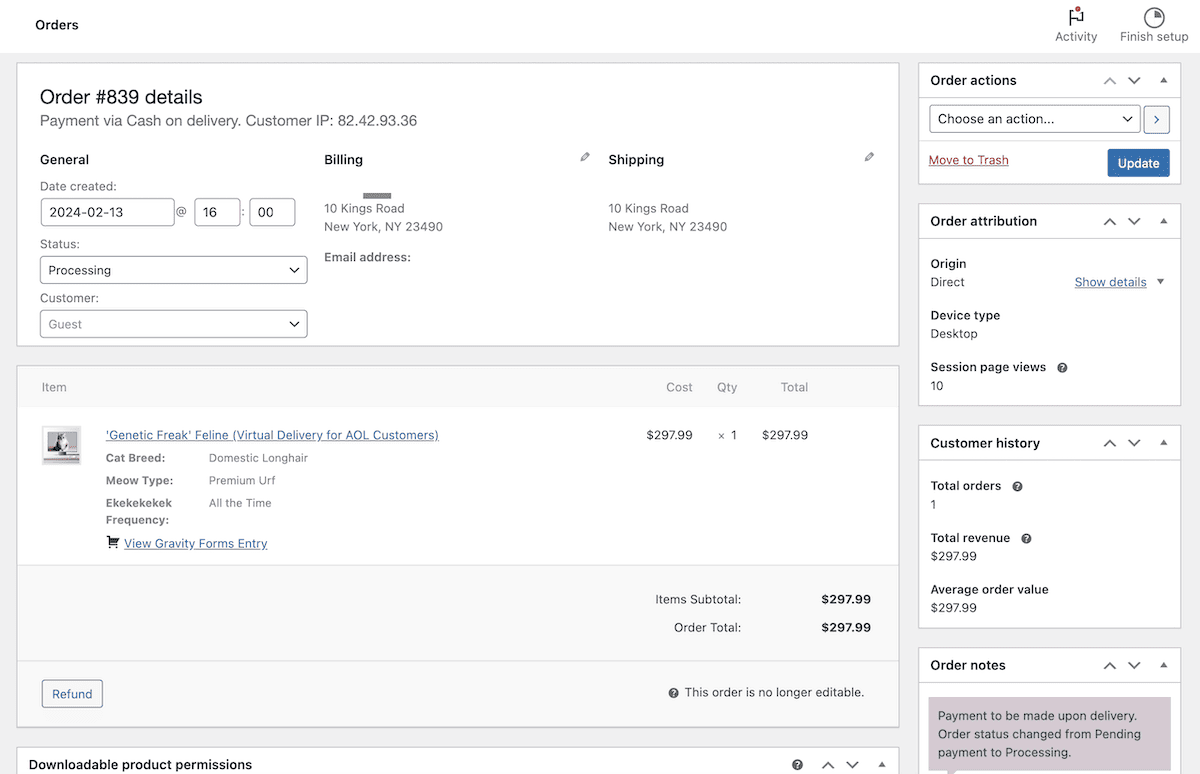Click the Refund button
Viewport: 1200px width, 774px height.
[72, 694]
